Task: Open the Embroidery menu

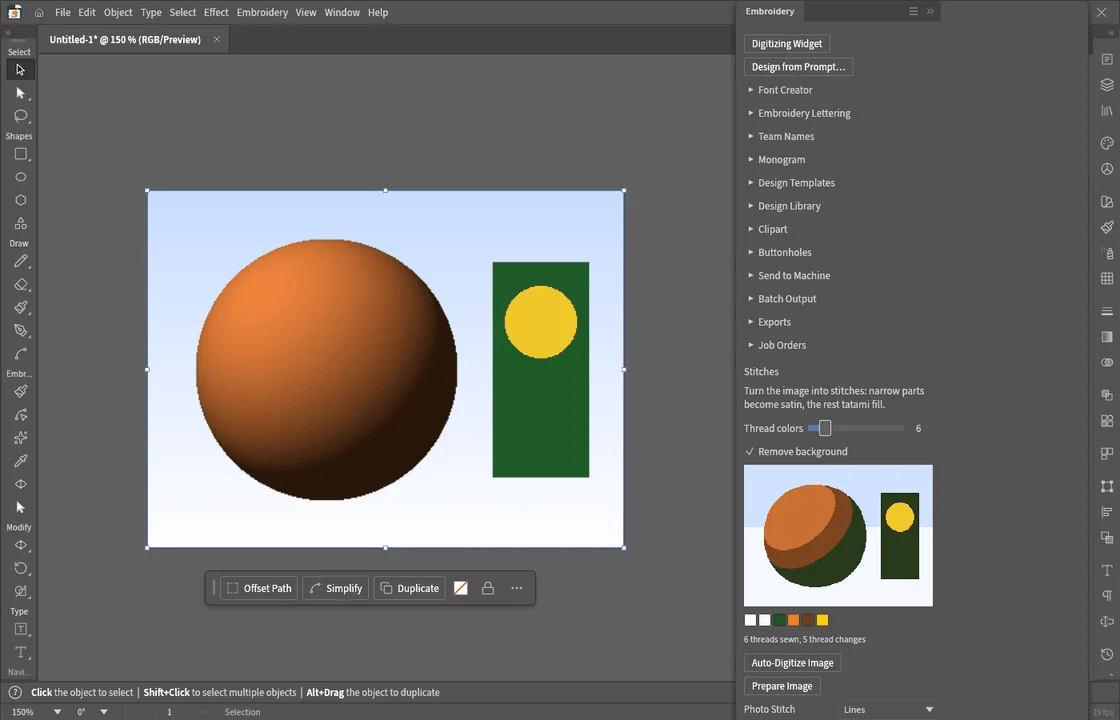Action: [x=262, y=12]
